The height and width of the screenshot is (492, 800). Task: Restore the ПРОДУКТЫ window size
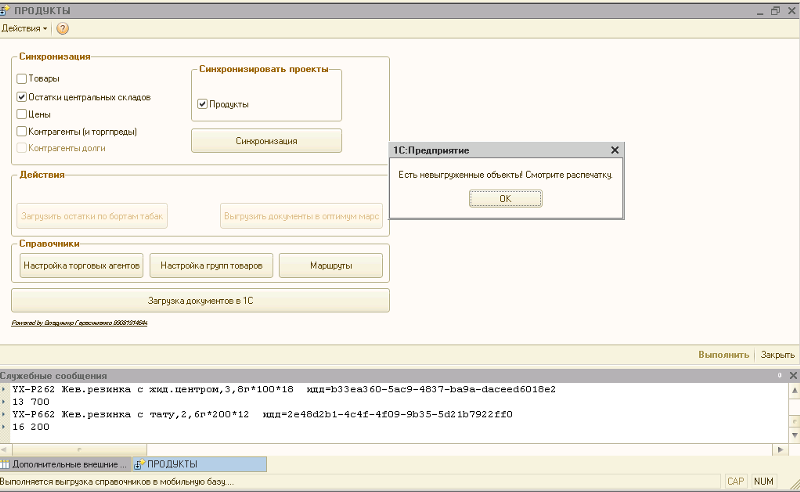point(775,11)
